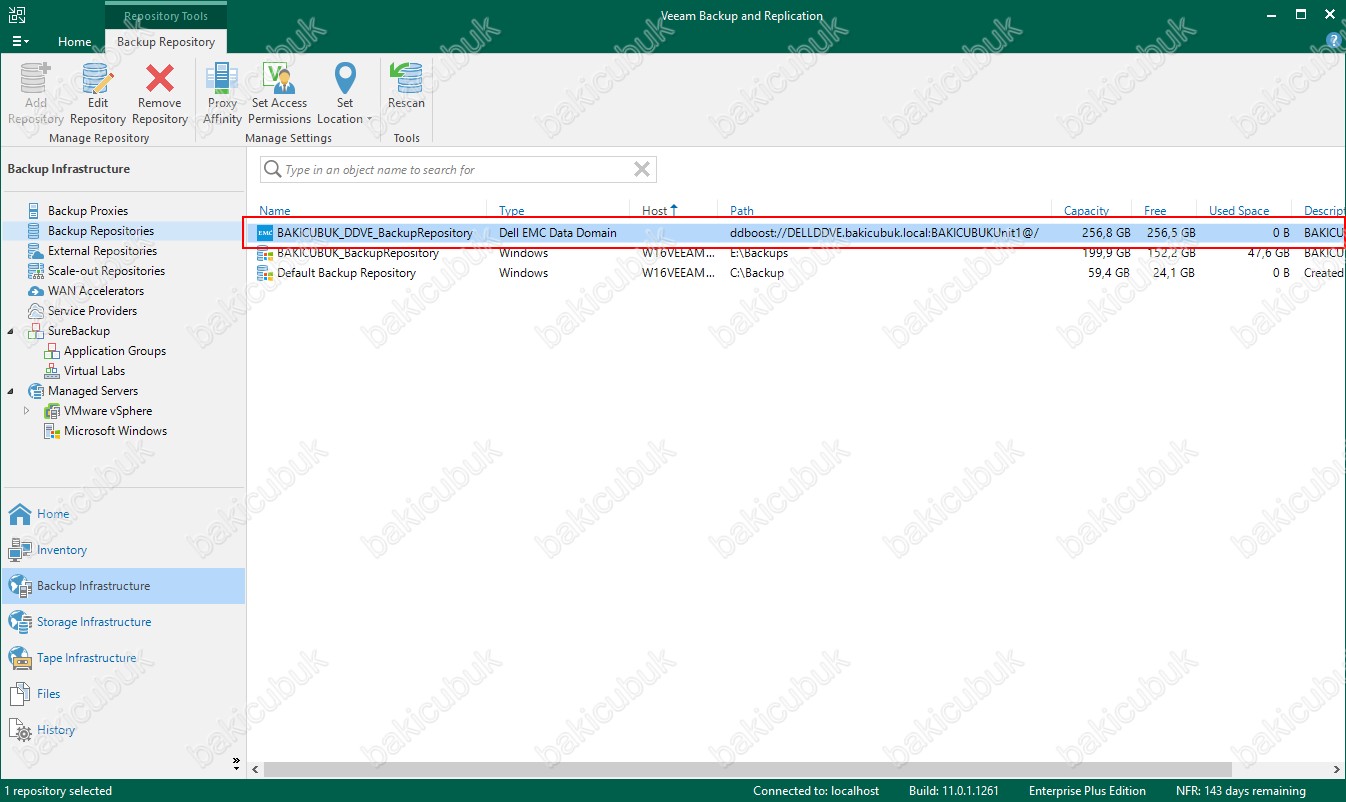1346x802 pixels.
Task: Open the Inventory navigation view
Action: pos(123,550)
